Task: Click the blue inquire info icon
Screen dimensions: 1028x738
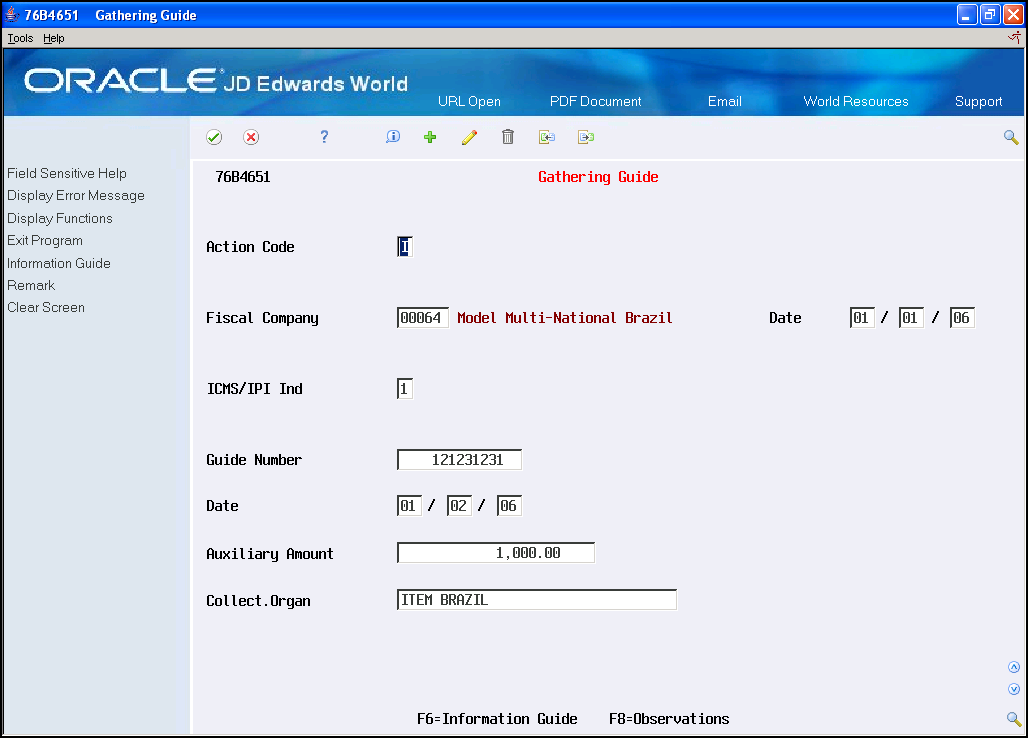Action: [x=393, y=136]
